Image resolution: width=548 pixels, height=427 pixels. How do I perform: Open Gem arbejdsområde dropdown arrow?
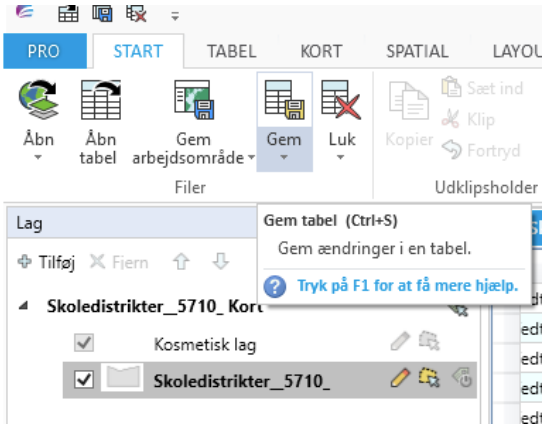251,158
